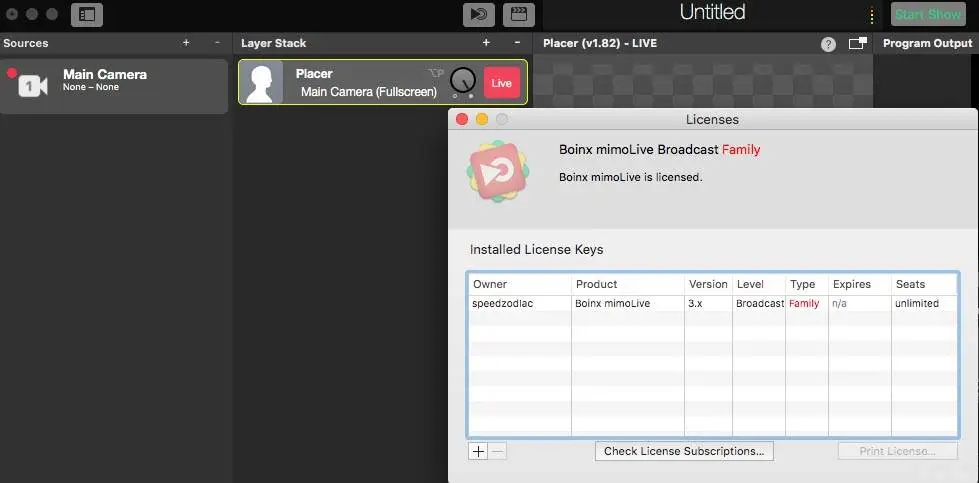Toggle the Placer layer Live button

tap(502, 82)
